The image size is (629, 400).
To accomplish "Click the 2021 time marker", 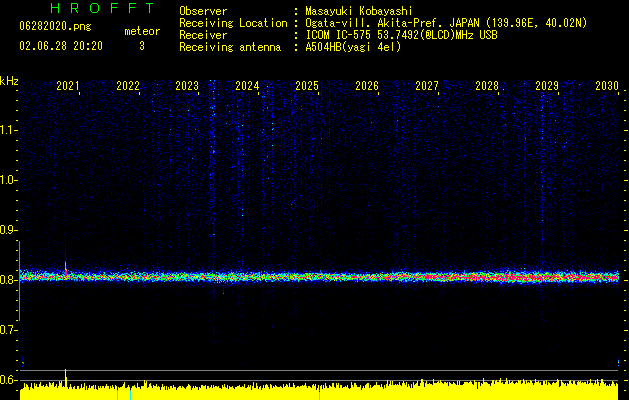I will pos(67,86).
